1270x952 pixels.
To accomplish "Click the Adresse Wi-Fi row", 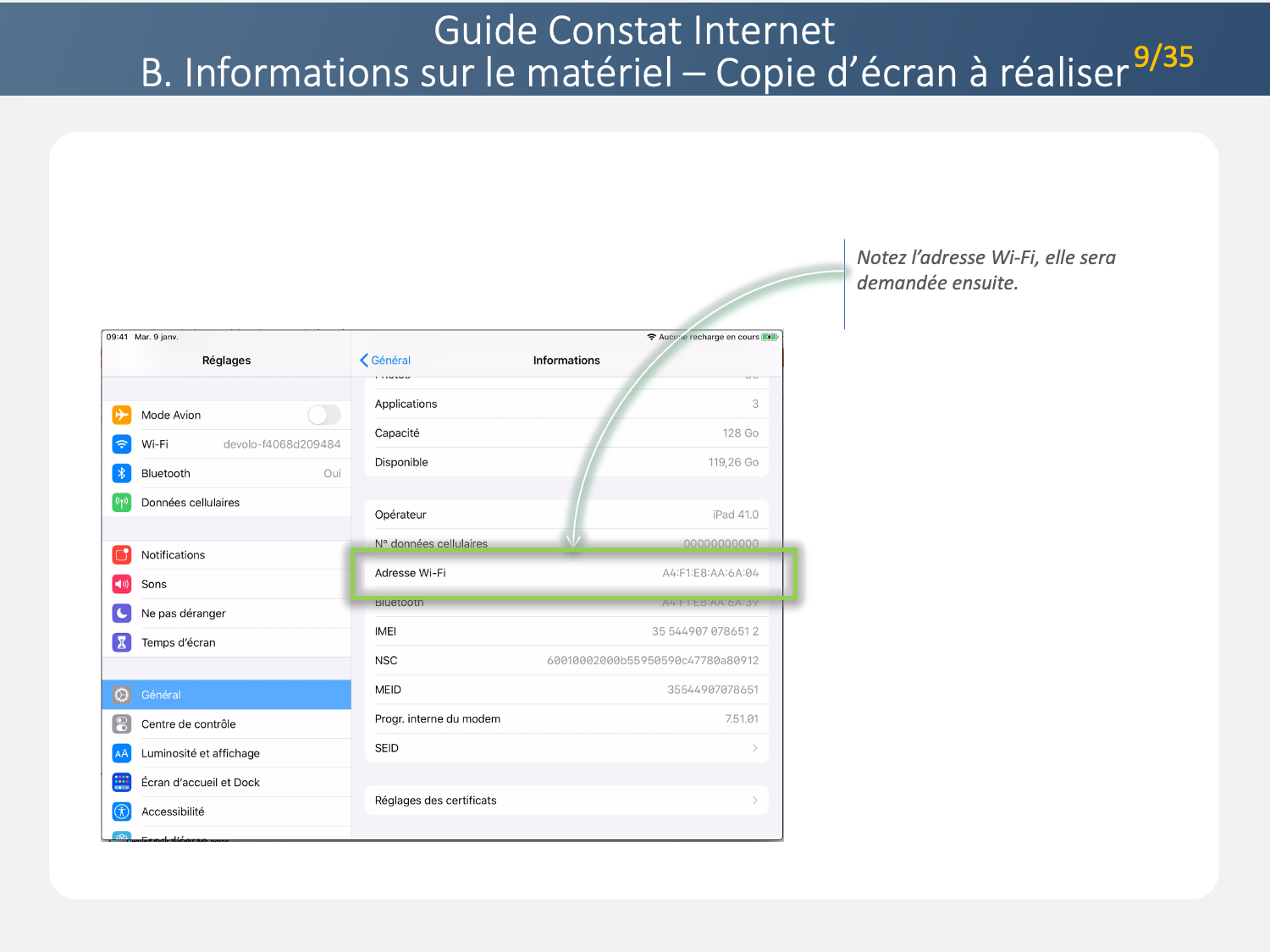I will pyautogui.click(x=566, y=573).
